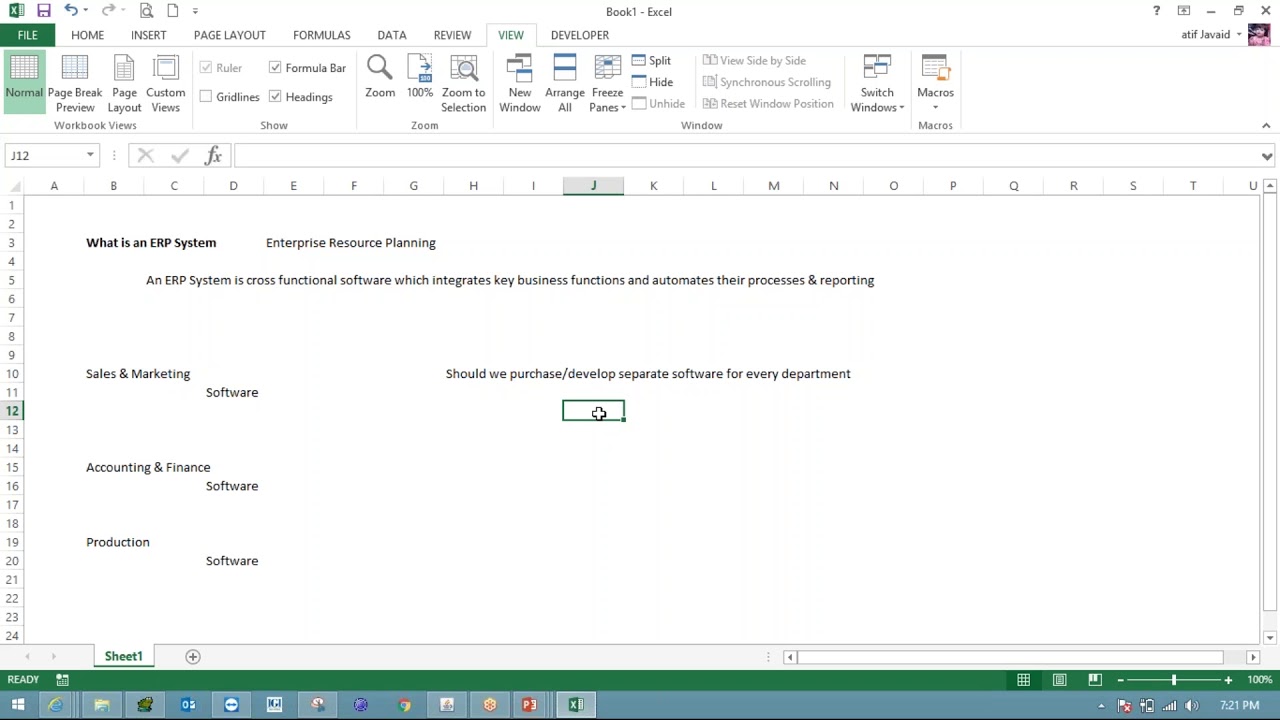Image resolution: width=1280 pixels, height=720 pixels.
Task: Zoom out with the status bar minus button
Action: [1120, 680]
